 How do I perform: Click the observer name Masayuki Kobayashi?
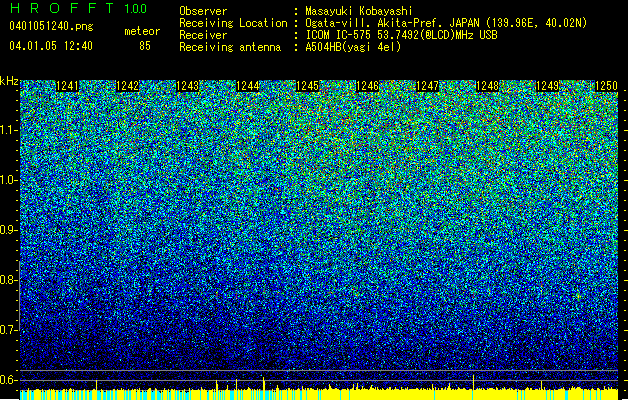coord(359,11)
